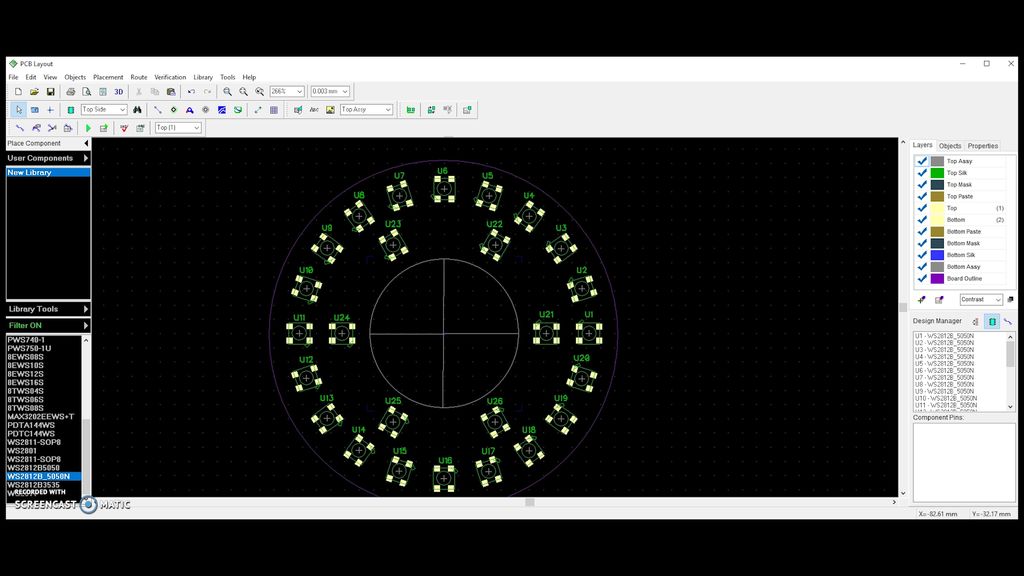This screenshot has height=576, width=1024.
Task: Open the Route menu
Action: [138, 76]
